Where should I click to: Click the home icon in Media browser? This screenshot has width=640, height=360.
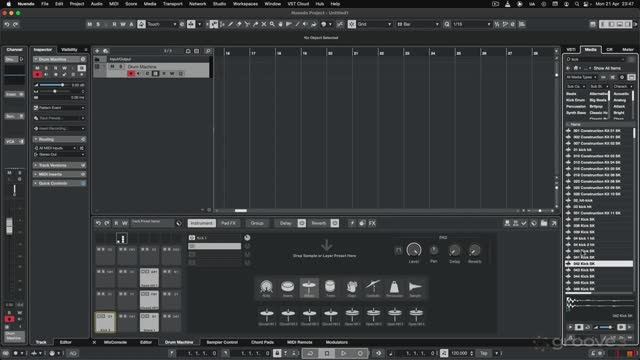[576, 68]
